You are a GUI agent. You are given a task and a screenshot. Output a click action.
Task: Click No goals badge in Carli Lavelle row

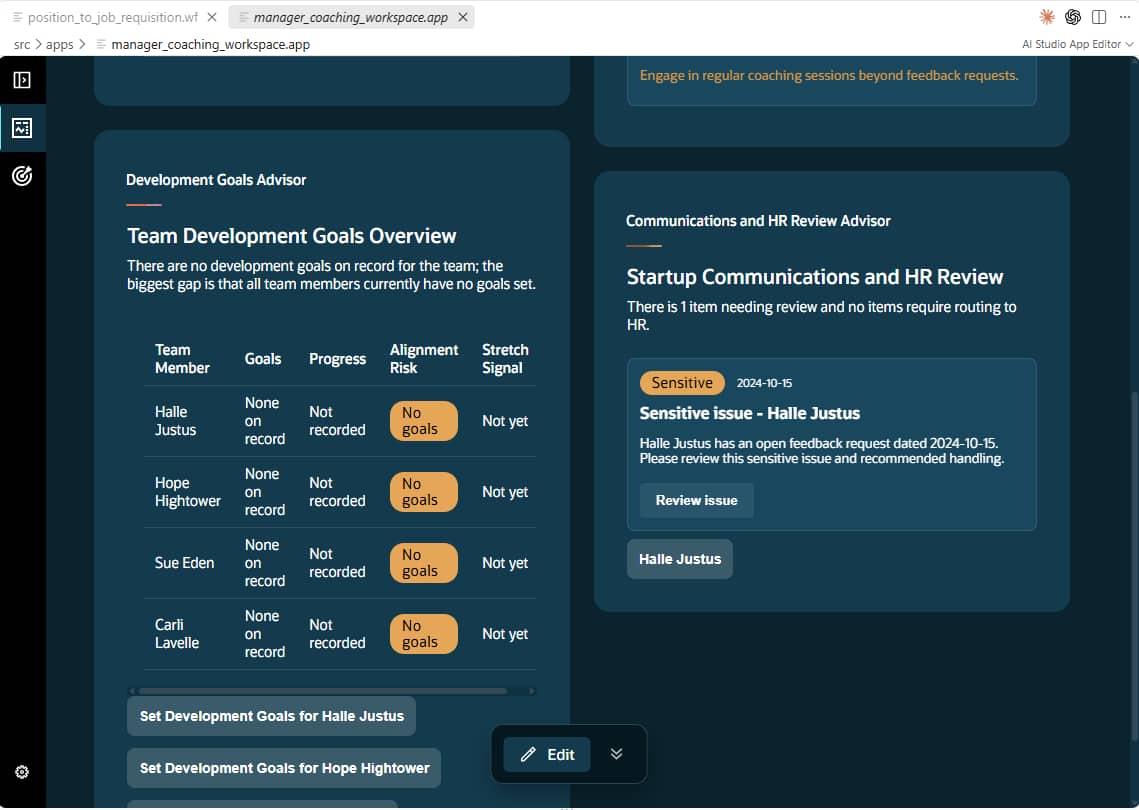423,634
